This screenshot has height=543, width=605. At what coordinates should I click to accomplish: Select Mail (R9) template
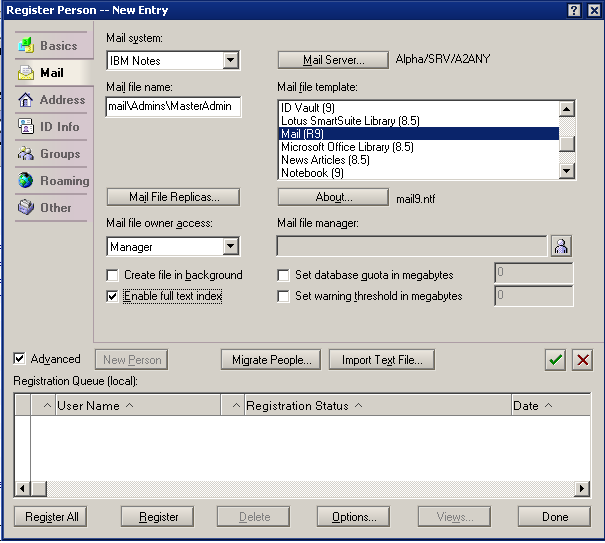tap(418, 134)
